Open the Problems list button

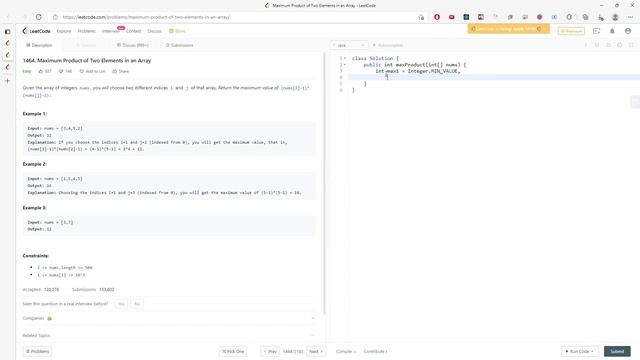click(37, 351)
